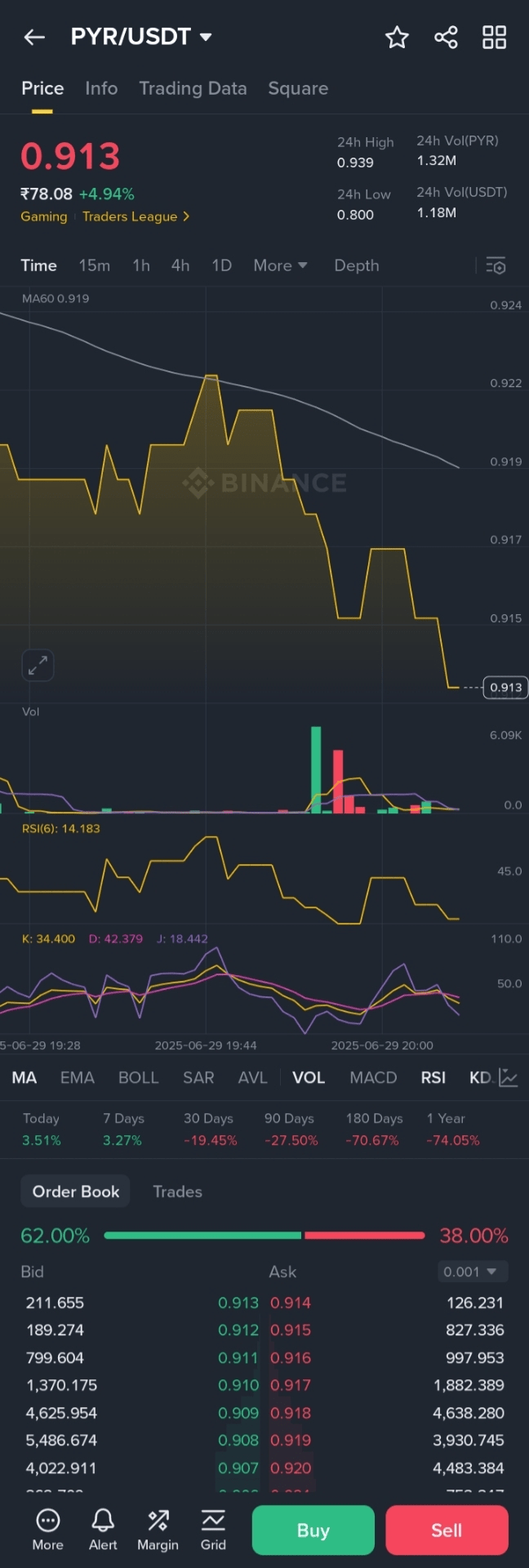Viewport: 529px width, 1568px height.
Task: Select ask price 0.918
Action: 291,1413
